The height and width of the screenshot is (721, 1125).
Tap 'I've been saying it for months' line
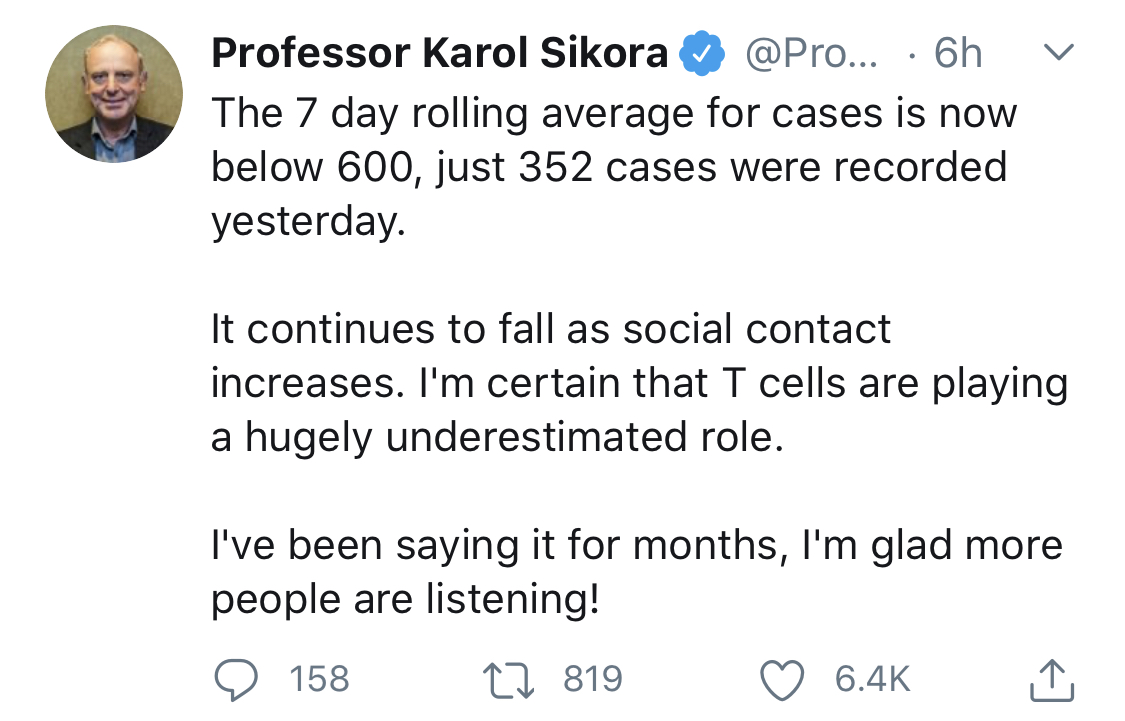click(x=636, y=546)
